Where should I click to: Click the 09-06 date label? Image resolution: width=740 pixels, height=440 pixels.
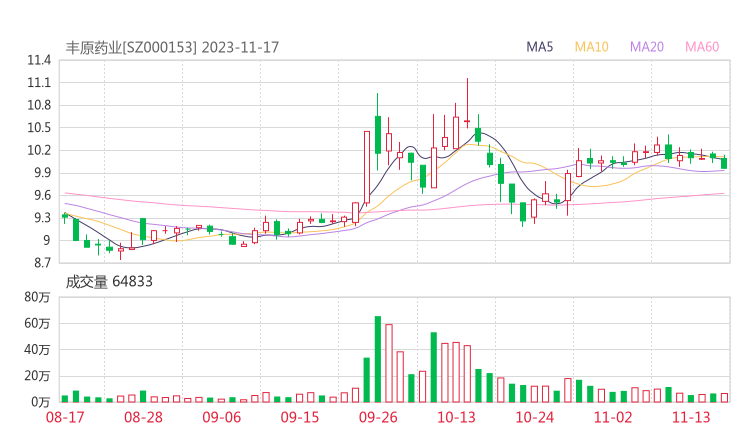coord(222,417)
